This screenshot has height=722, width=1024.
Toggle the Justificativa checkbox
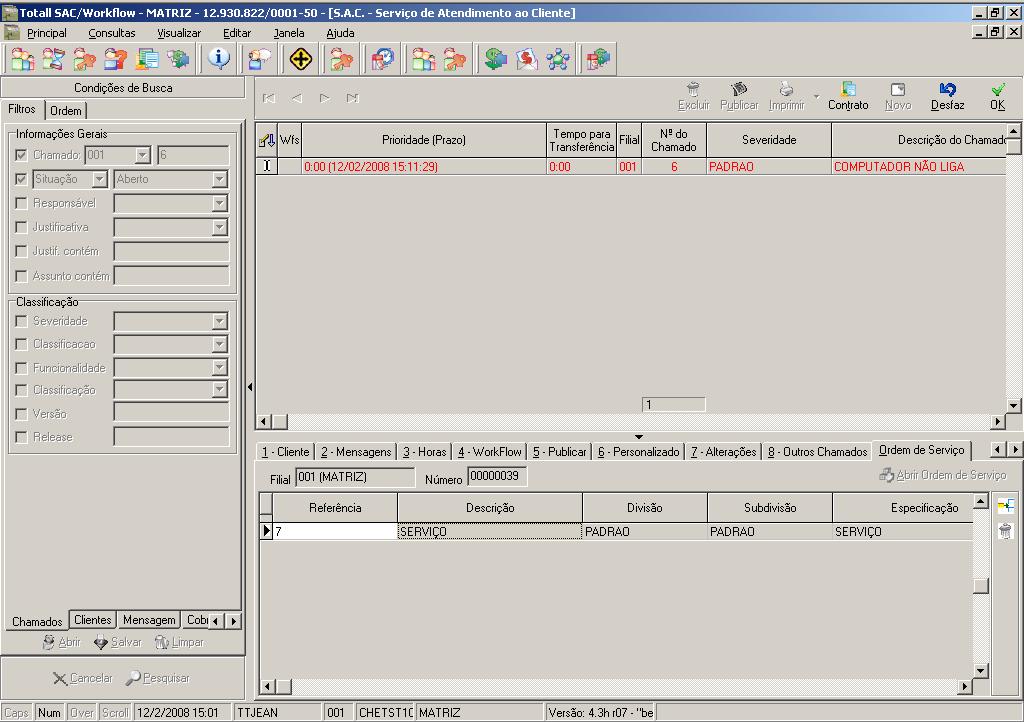(21, 227)
